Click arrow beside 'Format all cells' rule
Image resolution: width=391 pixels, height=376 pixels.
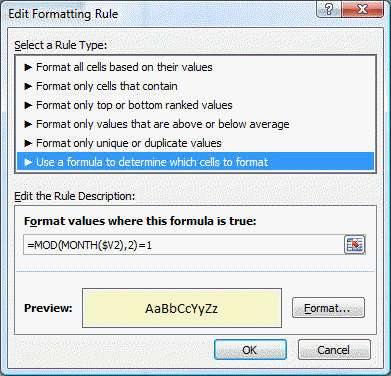pos(28,67)
